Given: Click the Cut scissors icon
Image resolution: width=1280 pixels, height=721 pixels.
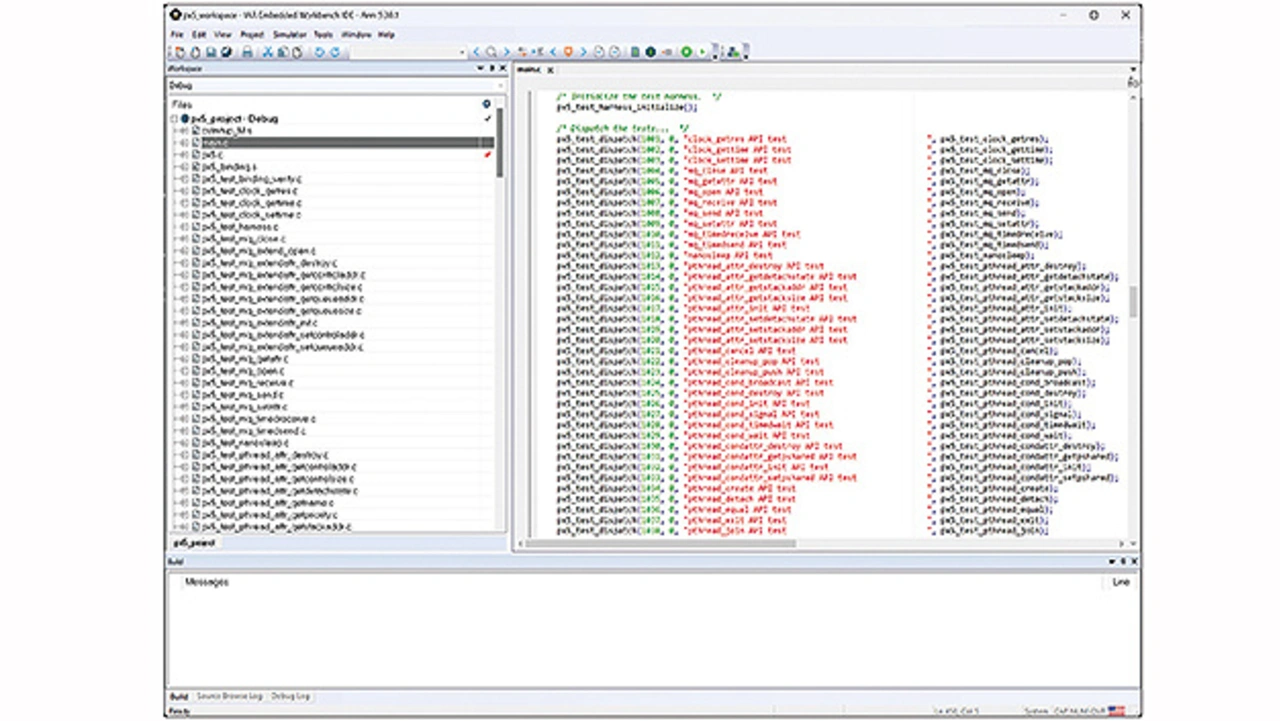Looking at the screenshot, I should pos(268,52).
